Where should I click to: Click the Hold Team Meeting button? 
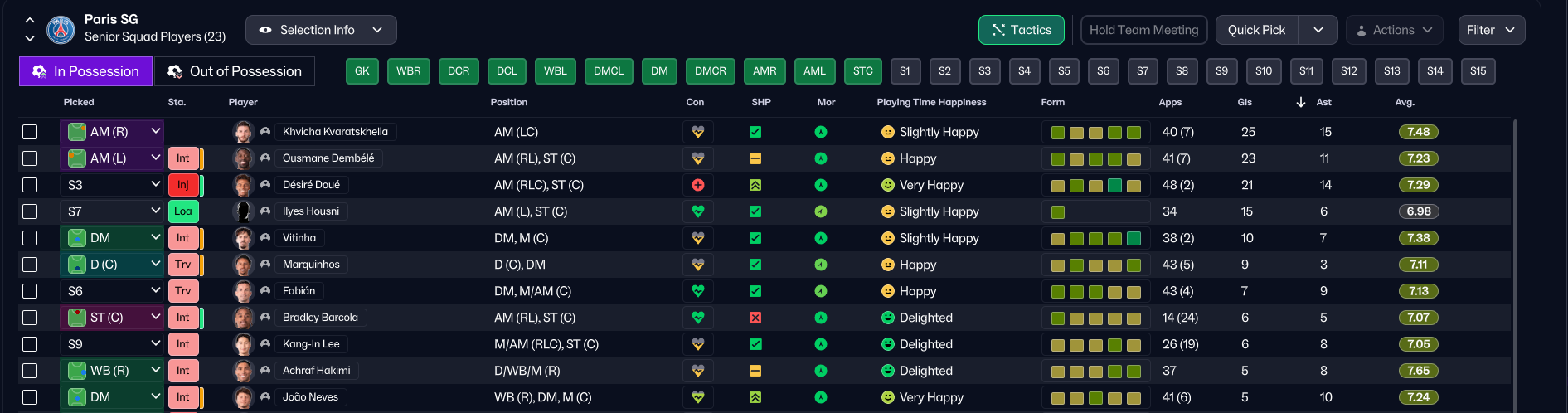1143,30
